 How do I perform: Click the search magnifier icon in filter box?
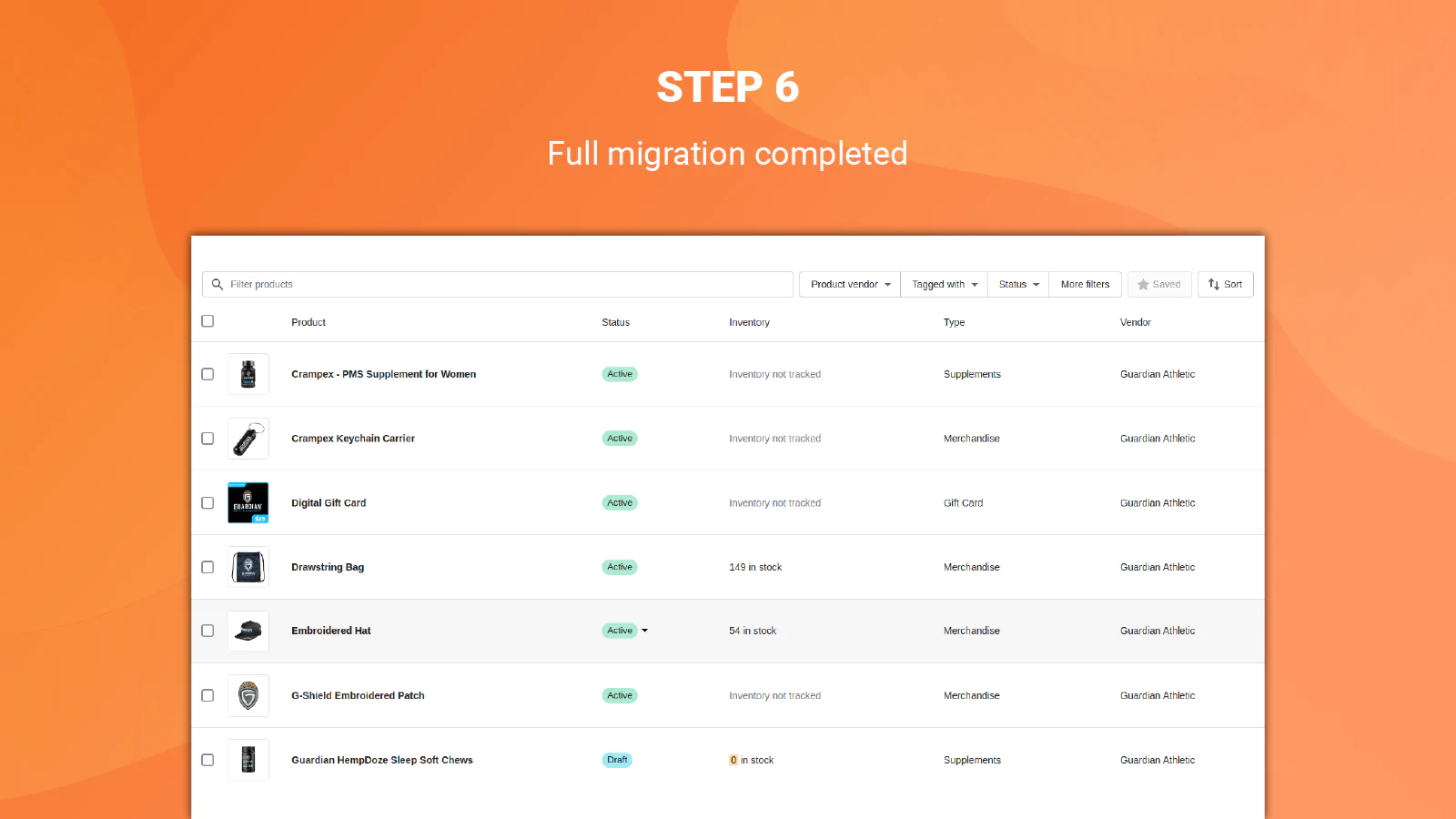pyautogui.click(x=217, y=285)
